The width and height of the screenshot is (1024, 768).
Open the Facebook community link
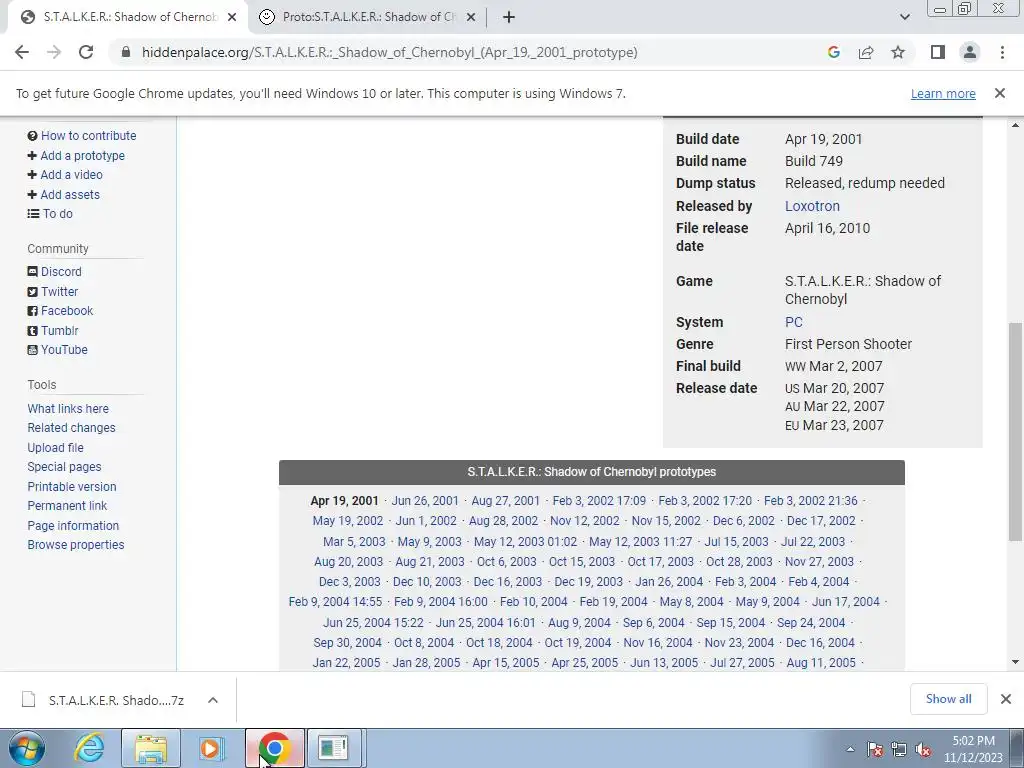click(x=67, y=311)
